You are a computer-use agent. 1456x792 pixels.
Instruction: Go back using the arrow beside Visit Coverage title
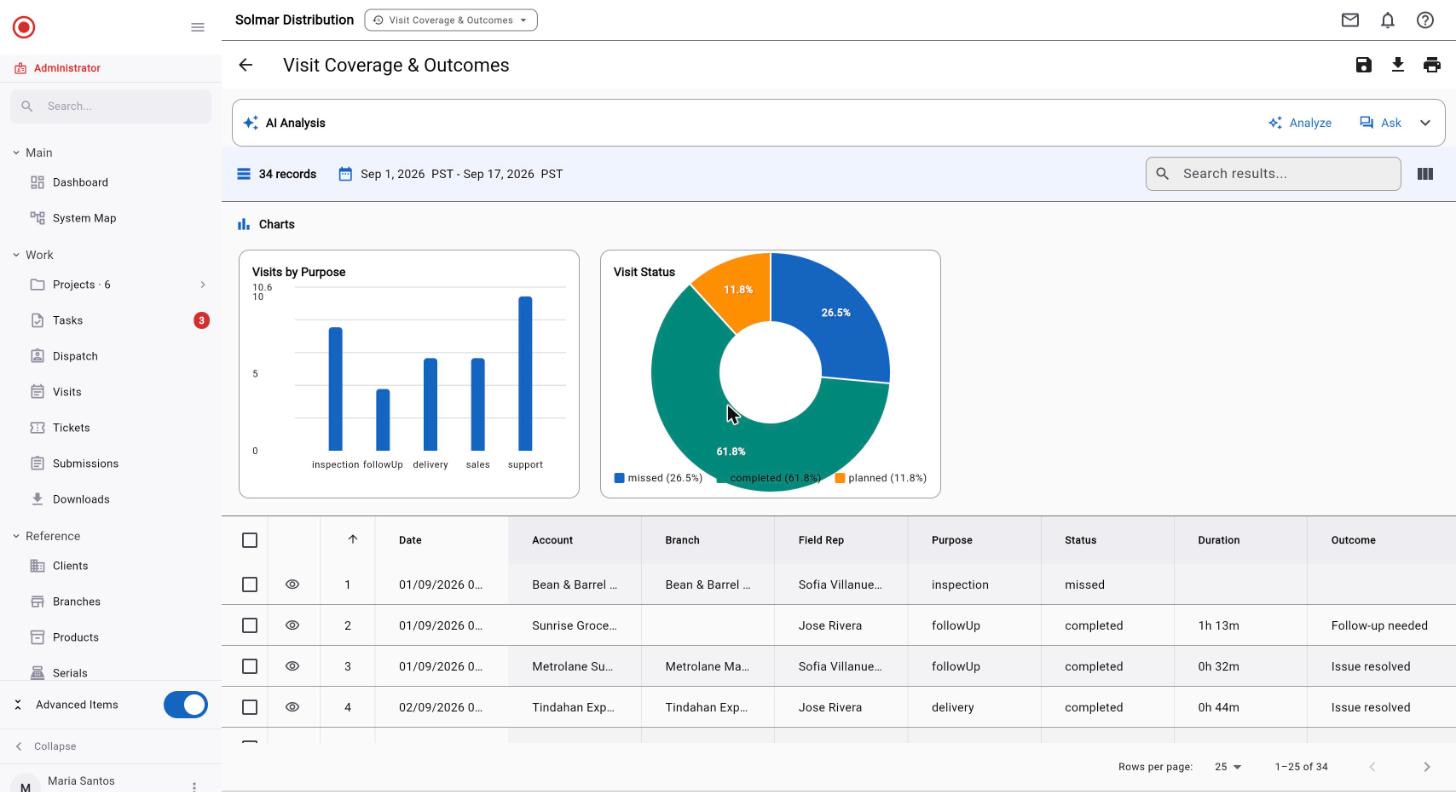coord(246,65)
